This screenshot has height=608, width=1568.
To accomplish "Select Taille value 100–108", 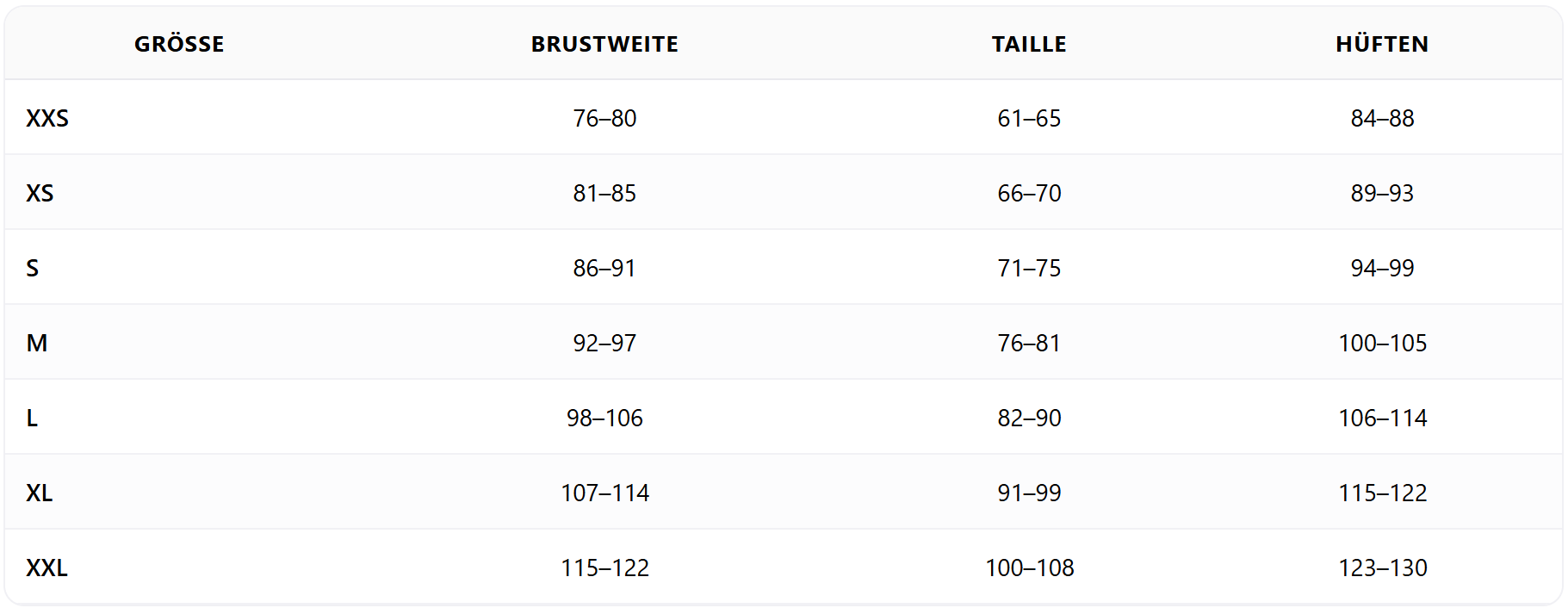I will tap(1029, 568).
